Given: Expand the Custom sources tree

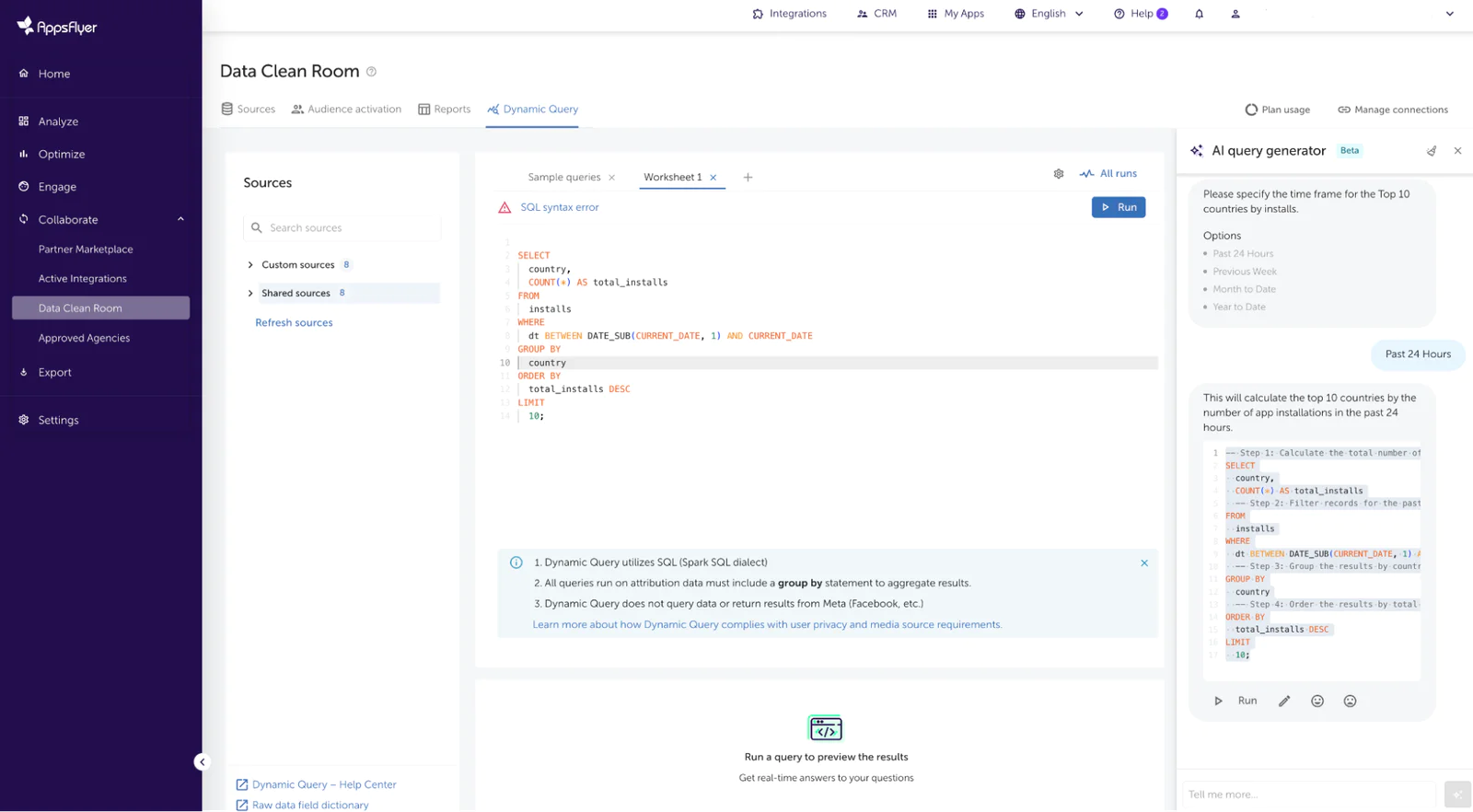Looking at the screenshot, I should click(x=250, y=265).
